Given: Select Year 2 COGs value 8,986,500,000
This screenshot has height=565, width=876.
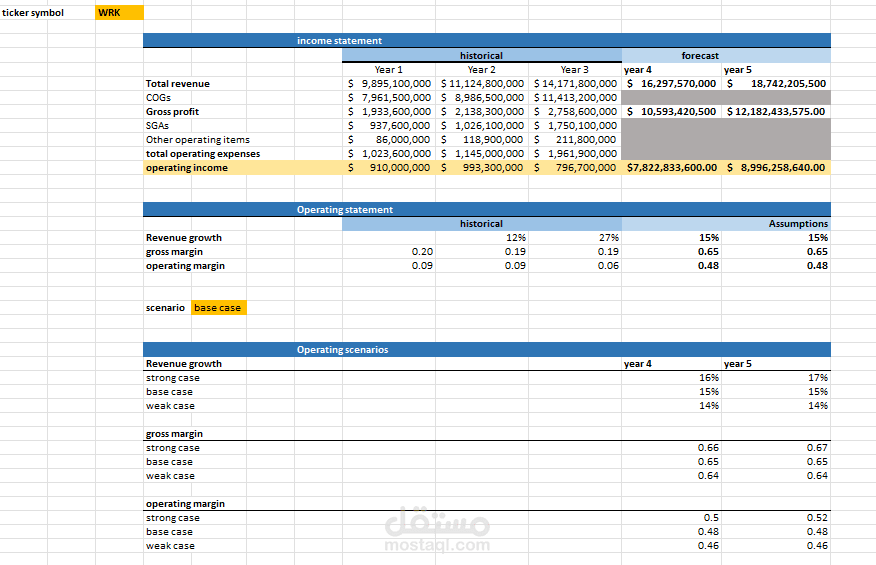Looking at the screenshot, I should point(482,97).
